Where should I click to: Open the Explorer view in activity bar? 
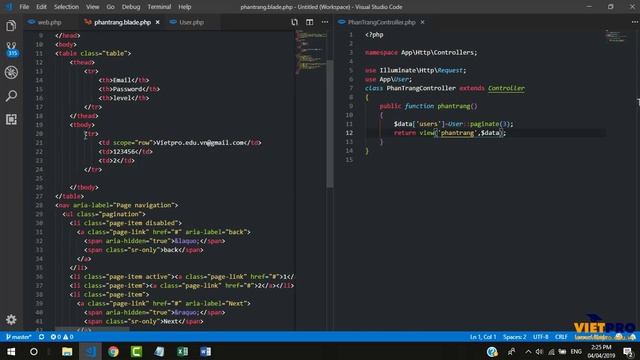click(11, 26)
